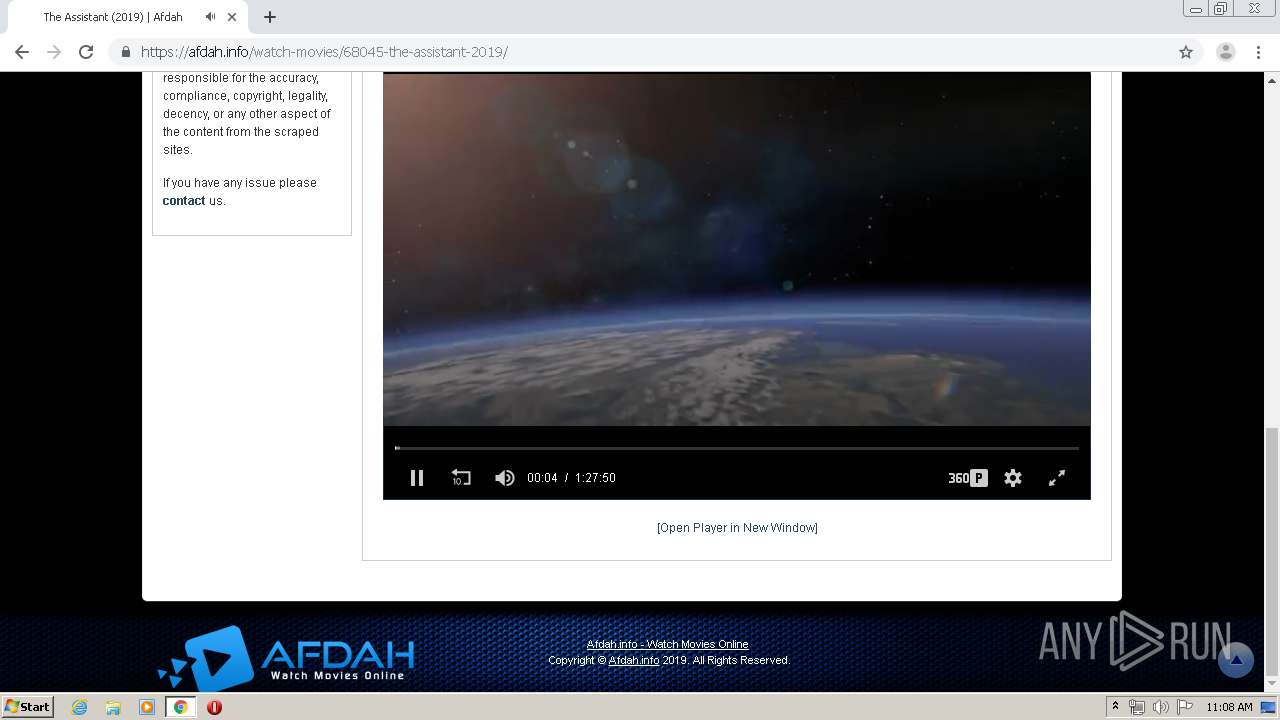Click page vertical scrollbar thumb
The image size is (1280, 720).
[x=1271, y=551]
